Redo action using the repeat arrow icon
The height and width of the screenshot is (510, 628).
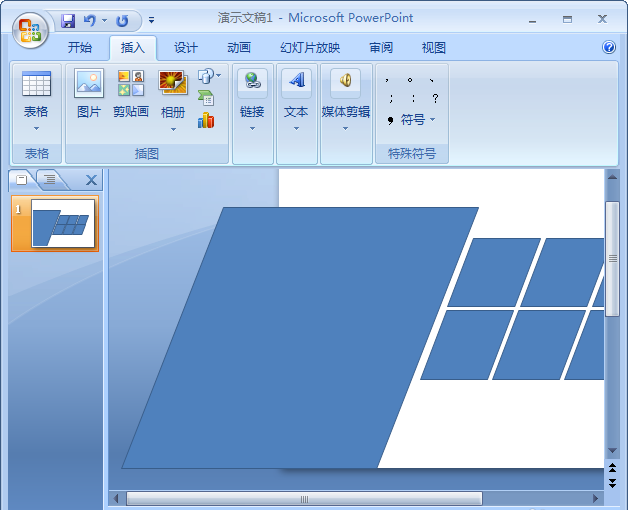point(122,20)
